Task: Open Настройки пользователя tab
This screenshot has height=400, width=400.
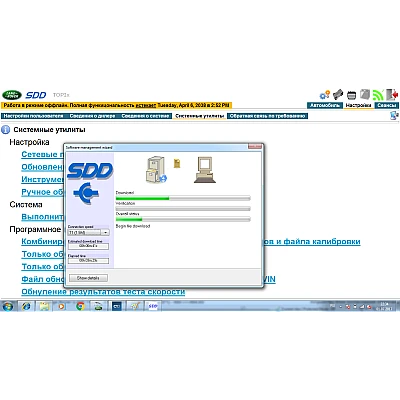Action: tap(33, 116)
